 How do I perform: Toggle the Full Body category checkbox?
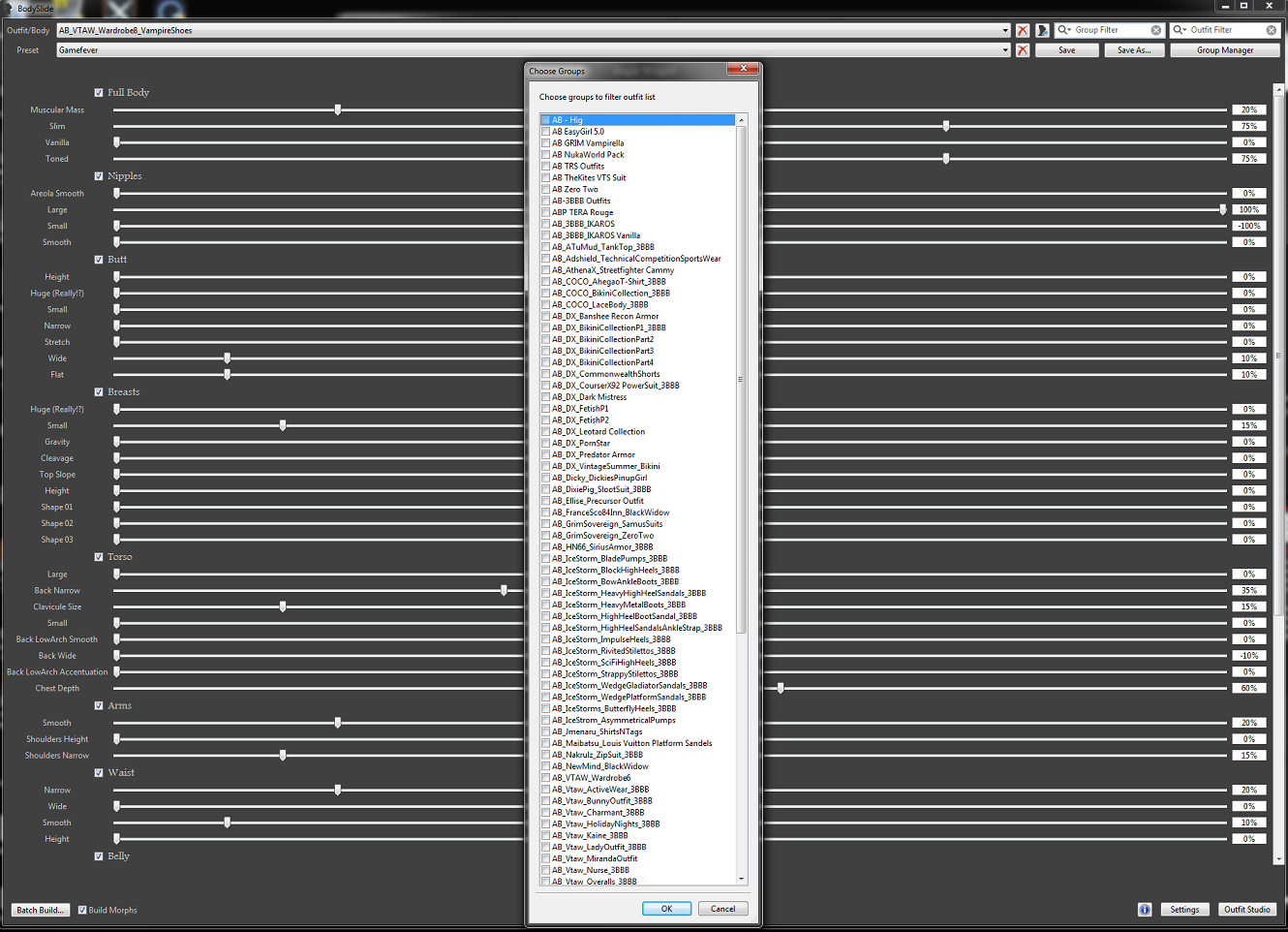click(99, 93)
